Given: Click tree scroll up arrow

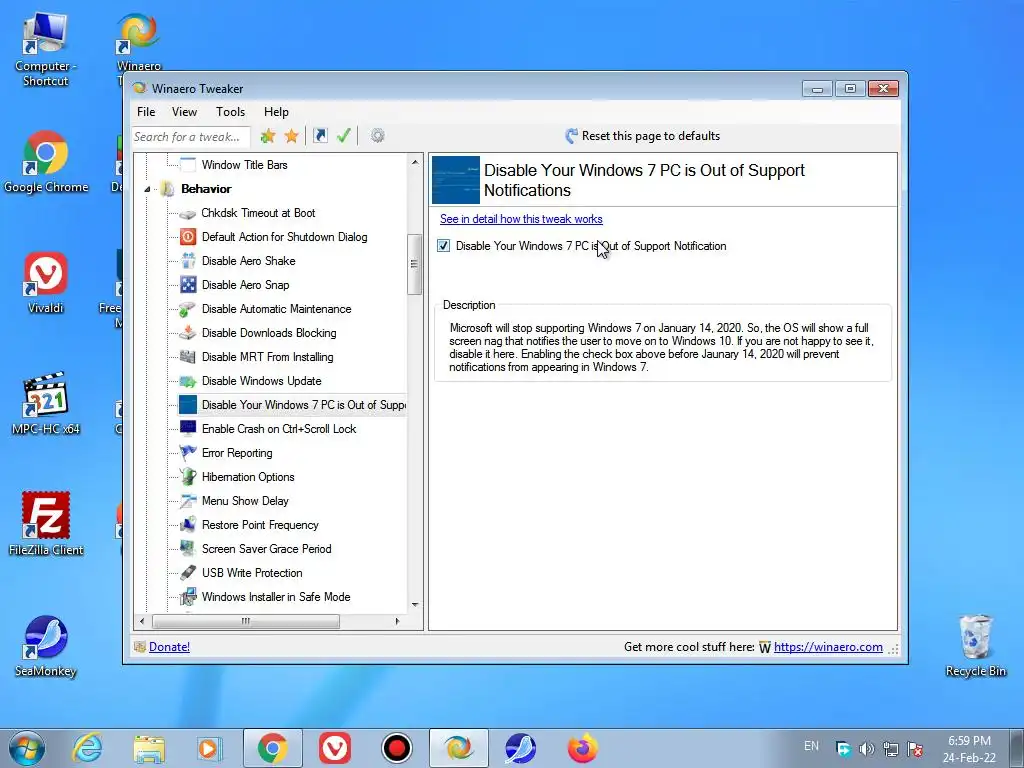Looking at the screenshot, I should pos(415,161).
